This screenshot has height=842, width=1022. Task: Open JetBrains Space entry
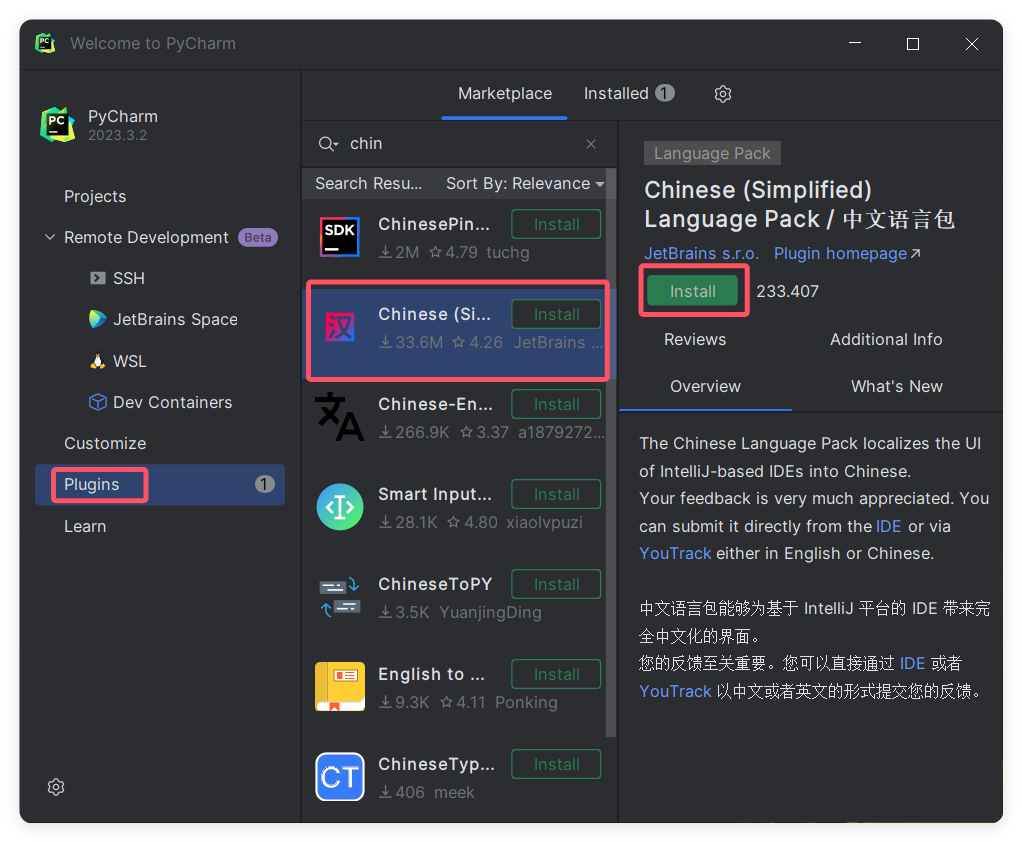pos(163,319)
